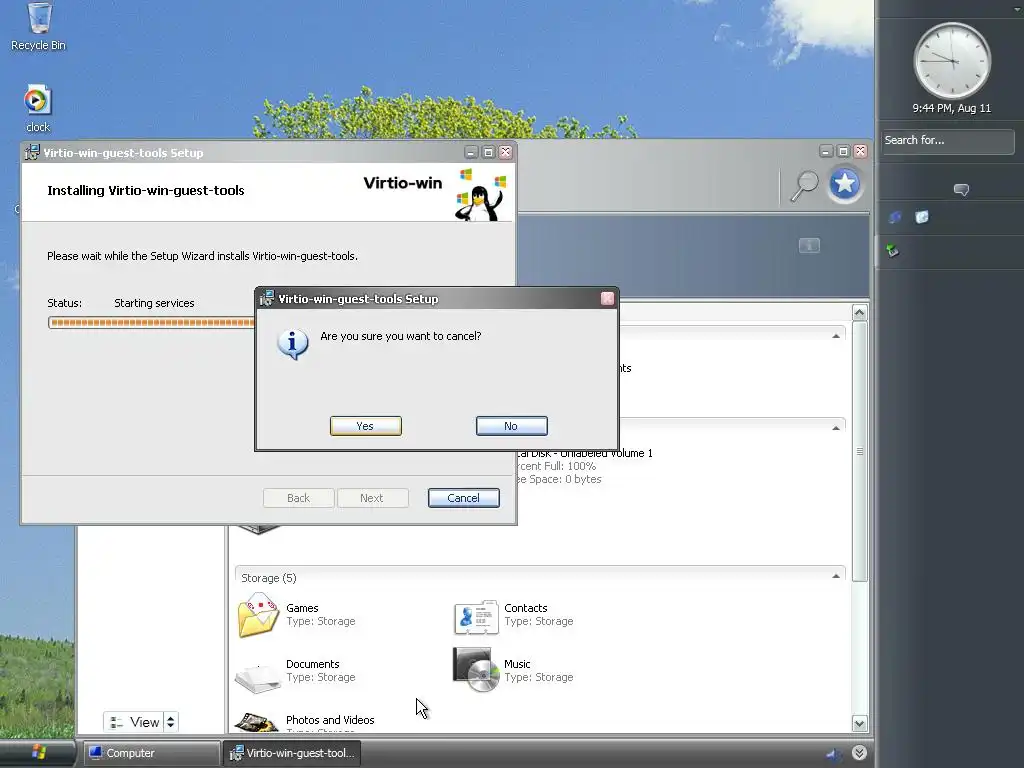The image size is (1024, 768).
Task: Click the light blue page icon in sidebar
Action: (921, 217)
